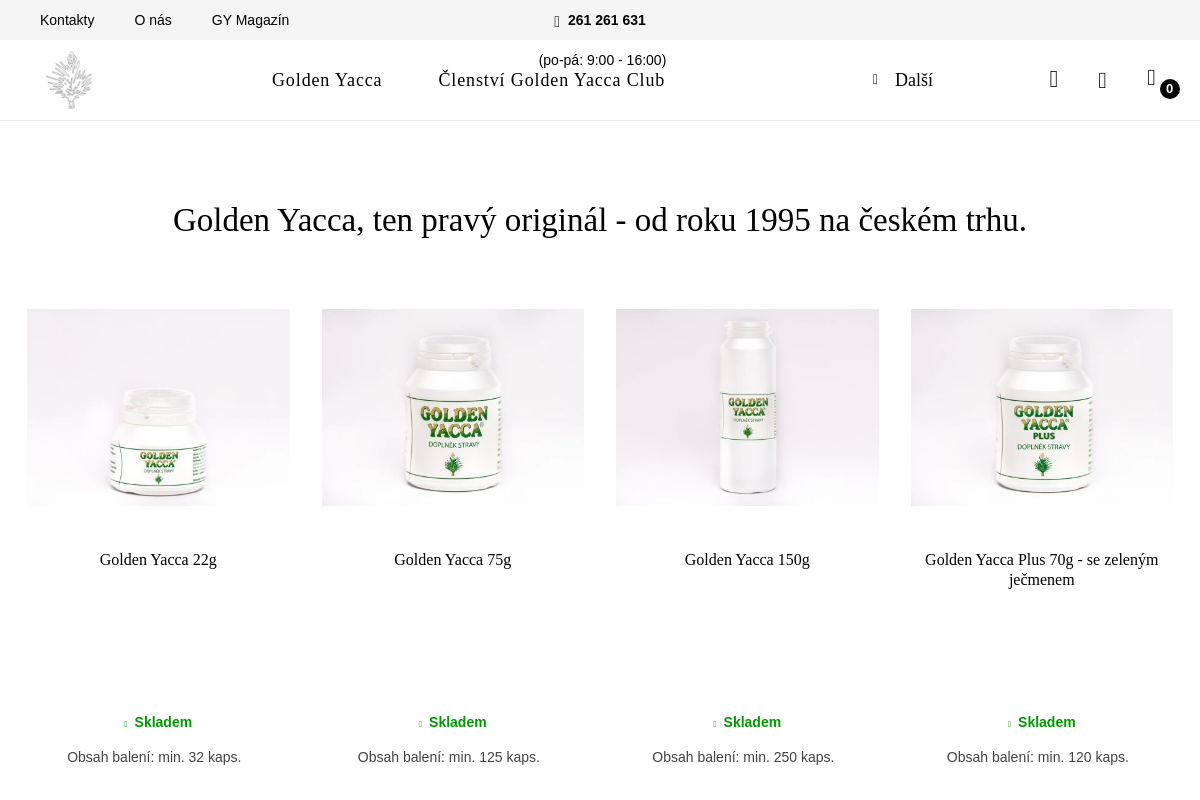This screenshot has width=1200, height=800.
Task: Click the Golden Yacca 22g product title
Action: (x=158, y=560)
